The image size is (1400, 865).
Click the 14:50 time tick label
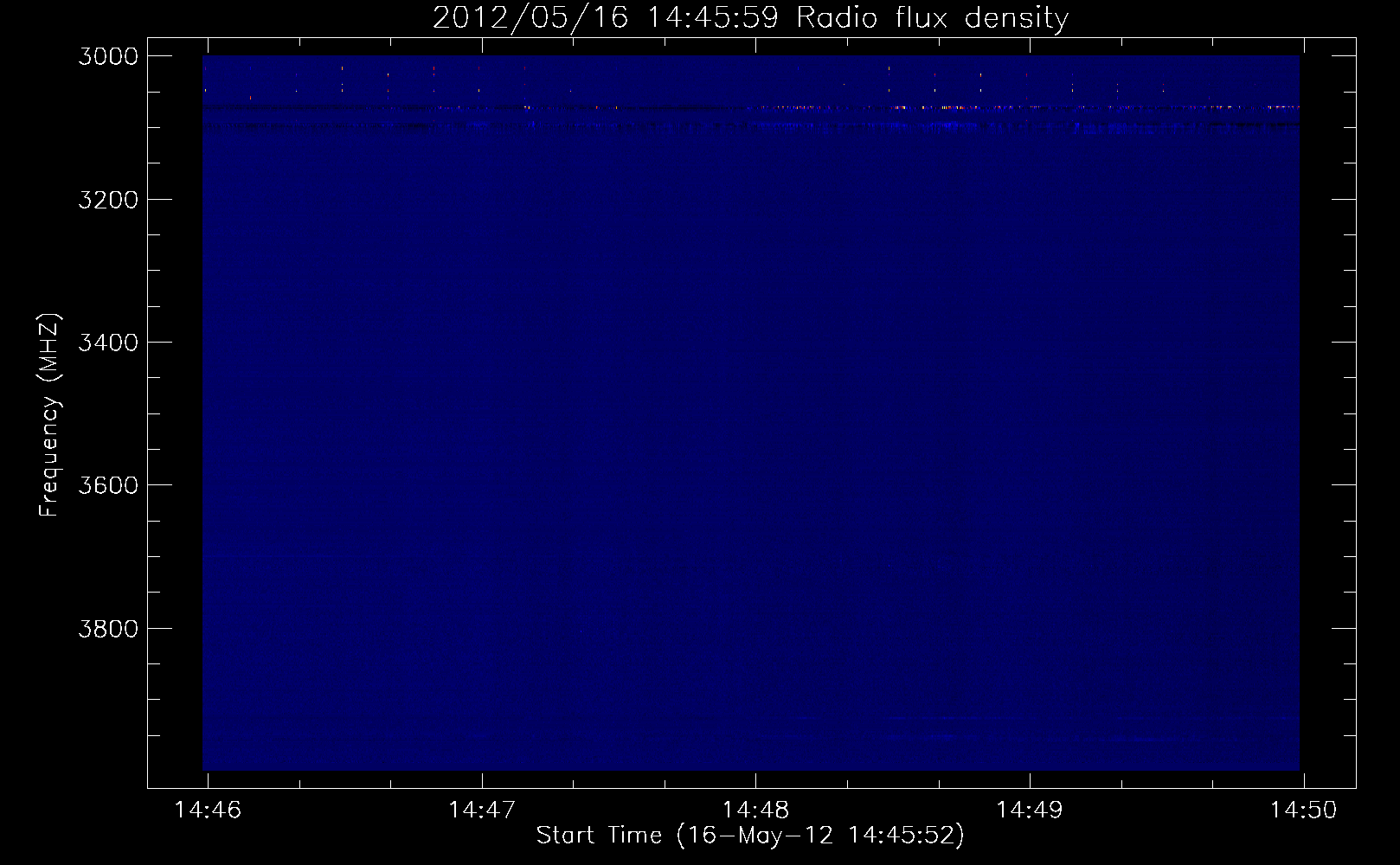pos(1303,810)
